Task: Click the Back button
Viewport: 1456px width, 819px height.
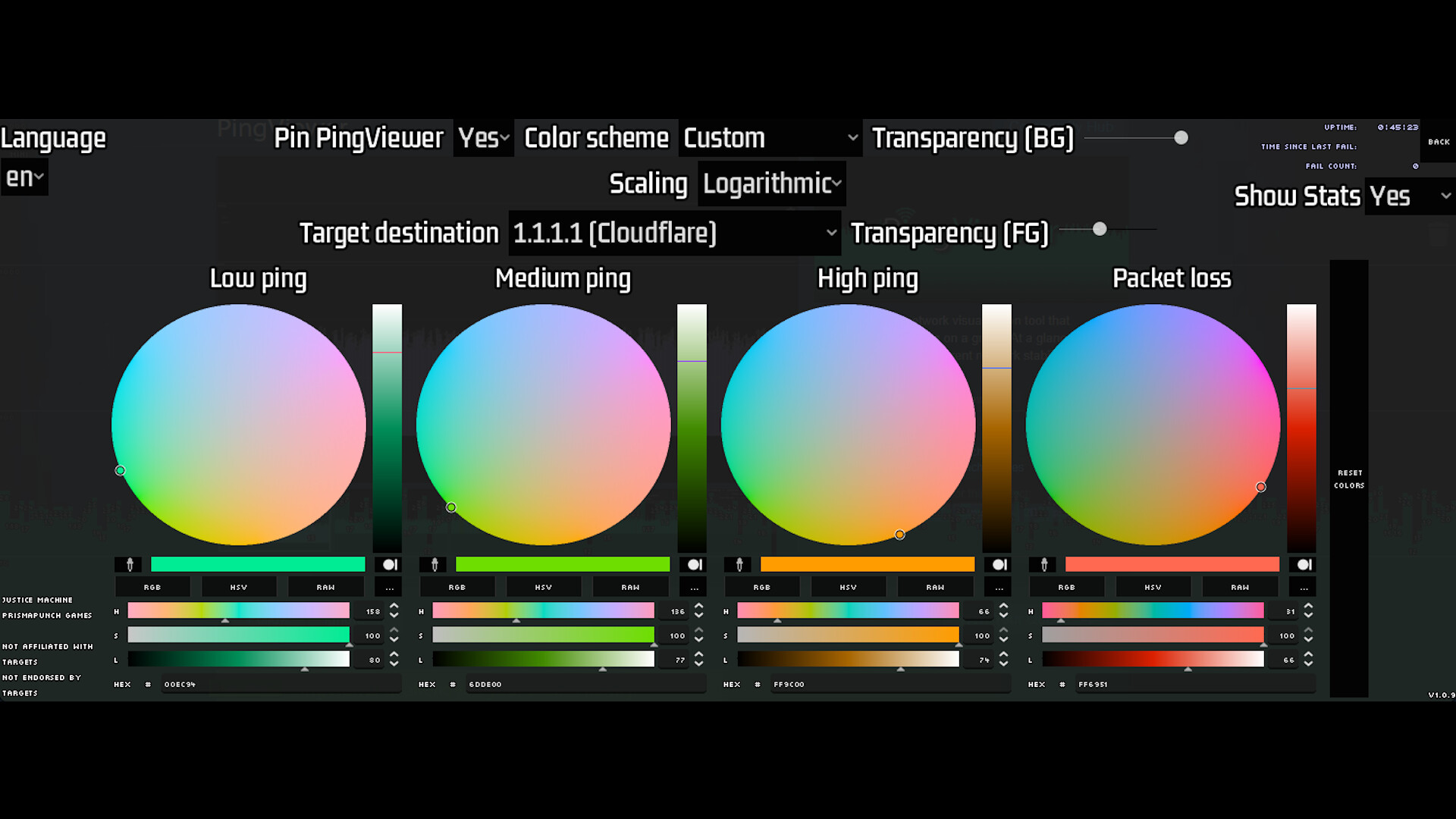Action: pyautogui.click(x=1438, y=142)
